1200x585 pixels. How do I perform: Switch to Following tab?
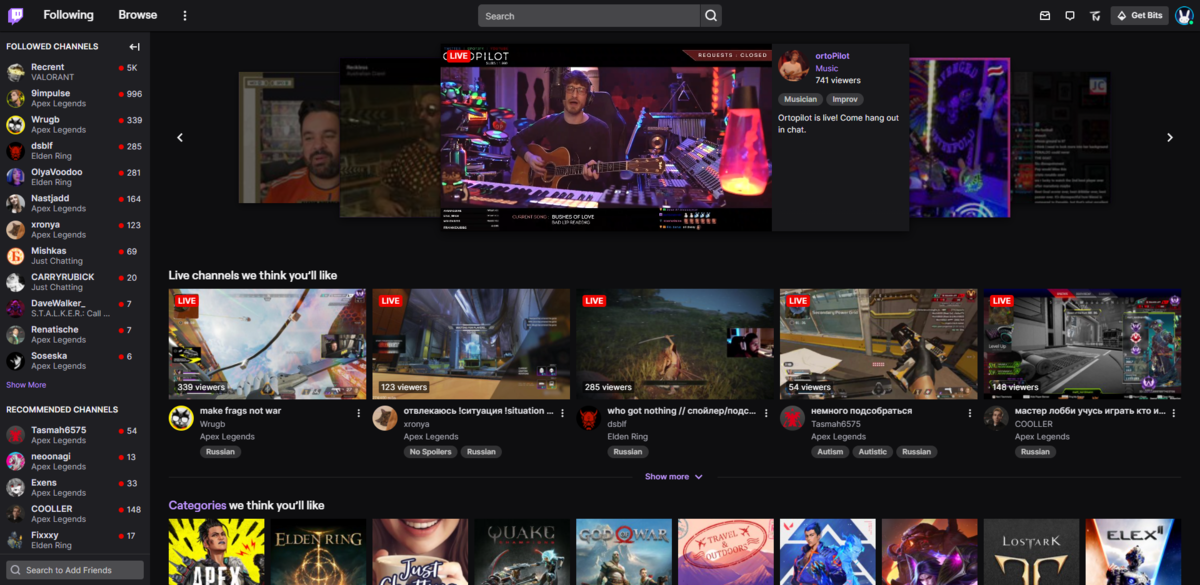pos(68,15)
